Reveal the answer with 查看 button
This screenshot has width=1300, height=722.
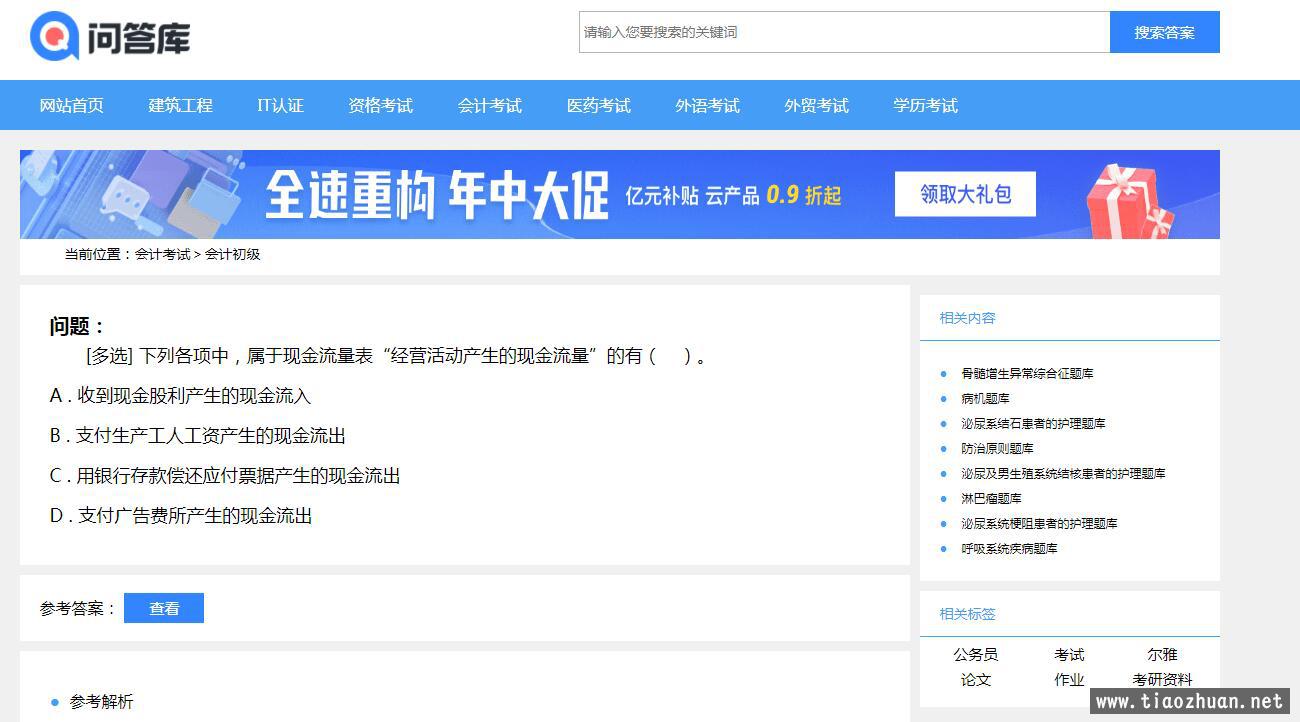164,608
